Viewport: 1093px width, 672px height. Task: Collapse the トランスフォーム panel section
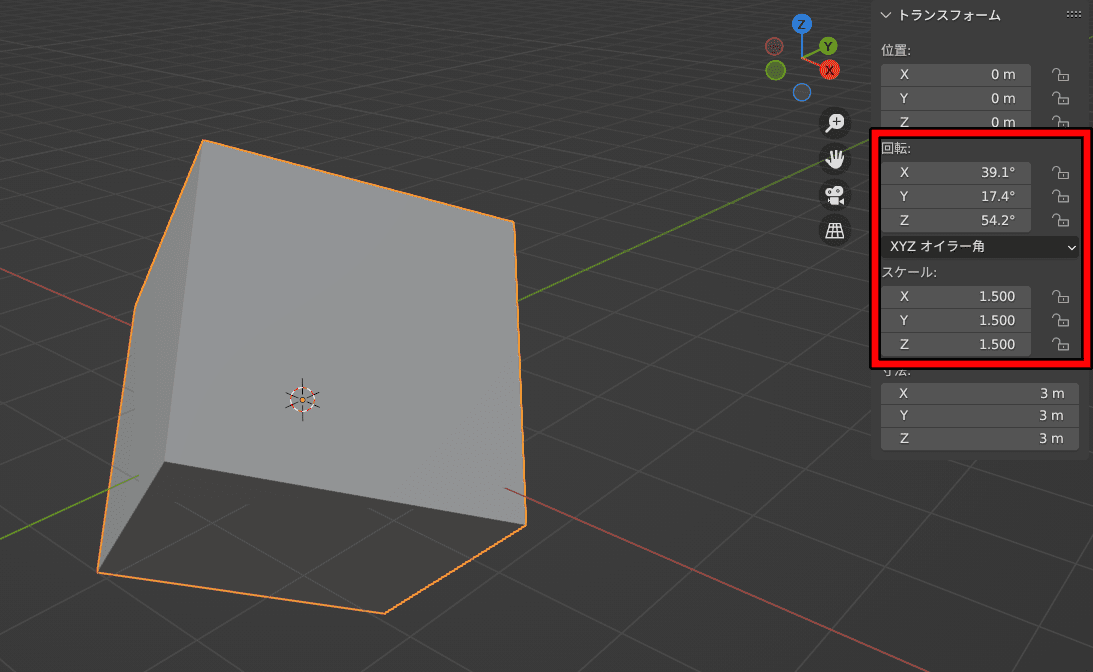(886, 15)
